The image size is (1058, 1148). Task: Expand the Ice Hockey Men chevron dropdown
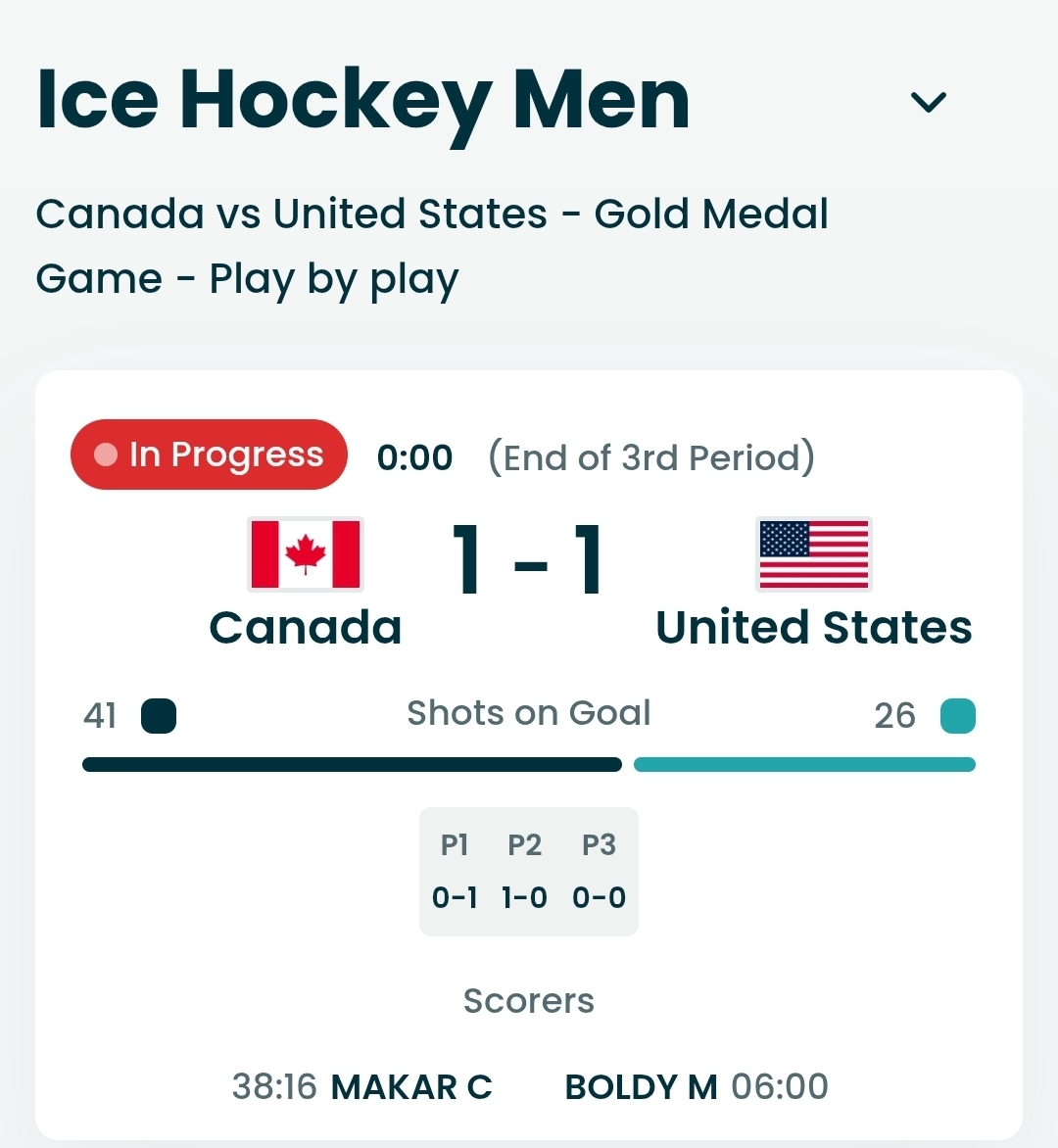click(x=928, y=102)
